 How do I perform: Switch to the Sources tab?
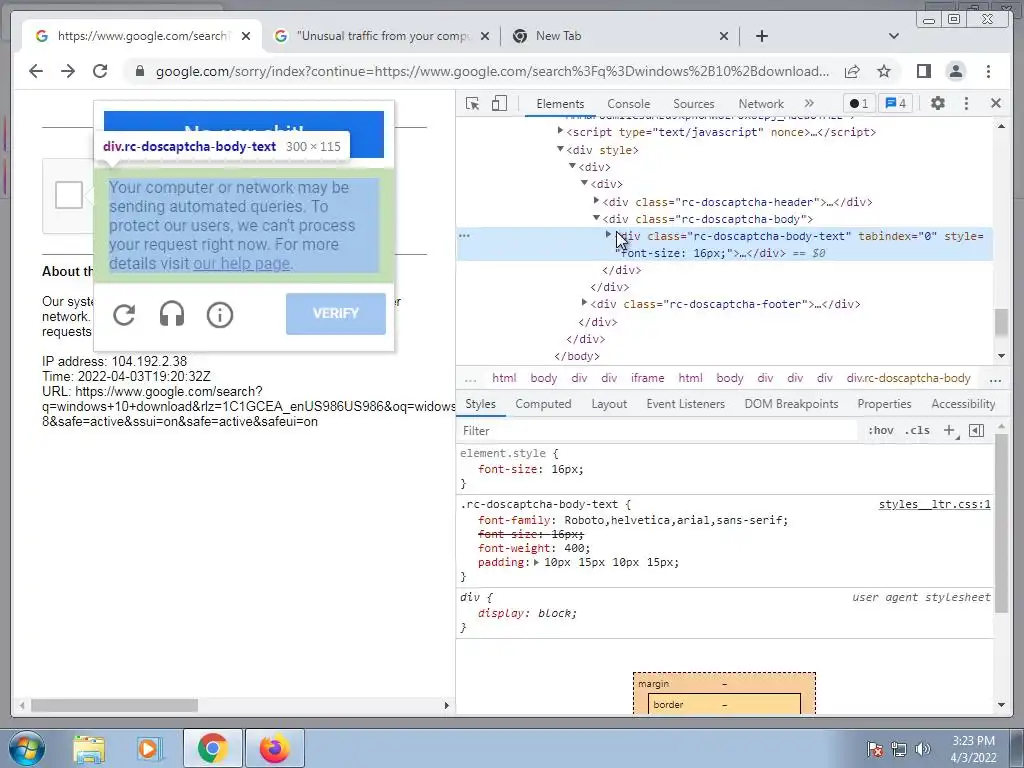coord(694,103)
